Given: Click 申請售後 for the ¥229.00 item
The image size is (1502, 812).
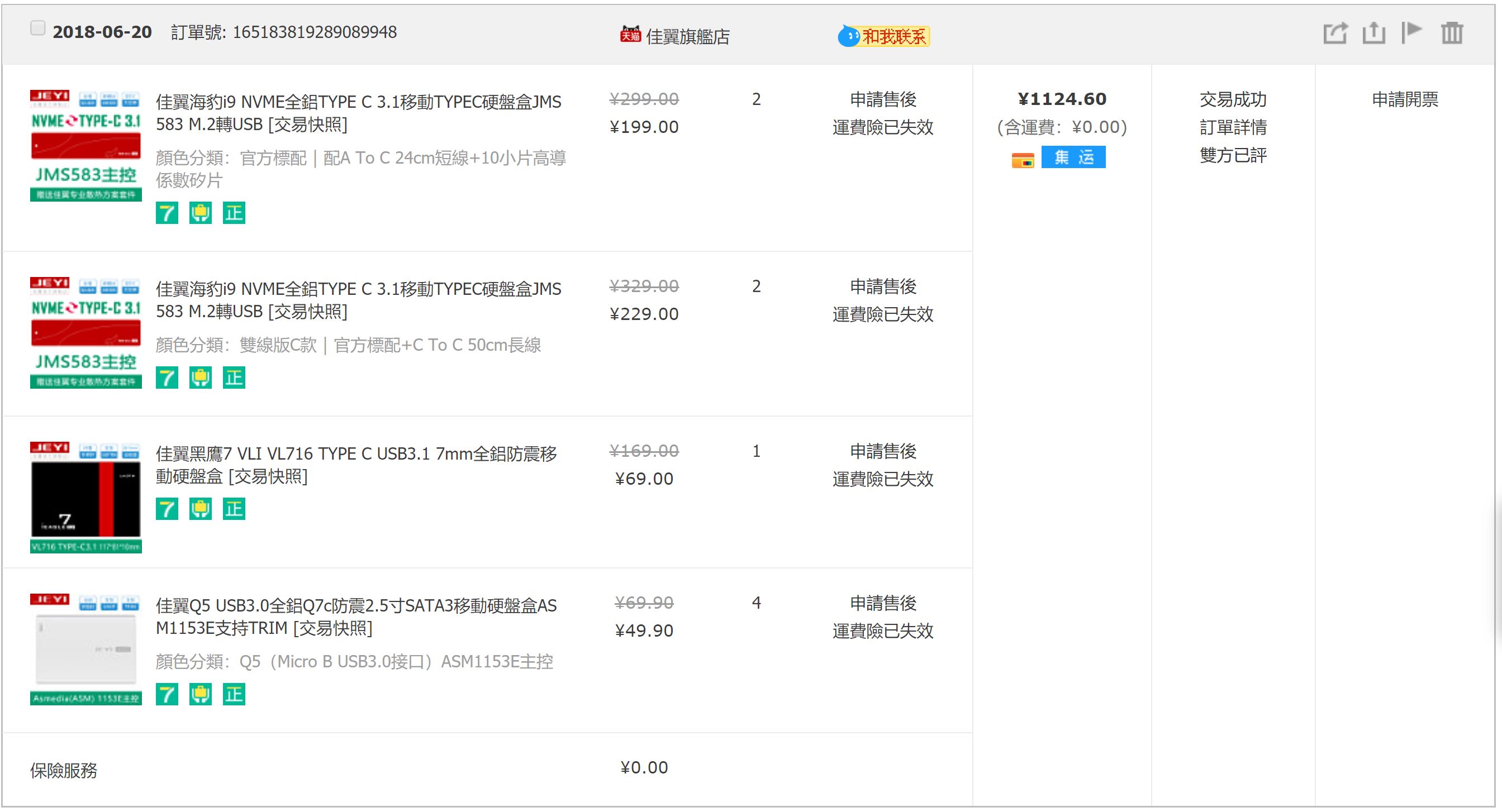Looking at the screenshot, I should 883,287.
